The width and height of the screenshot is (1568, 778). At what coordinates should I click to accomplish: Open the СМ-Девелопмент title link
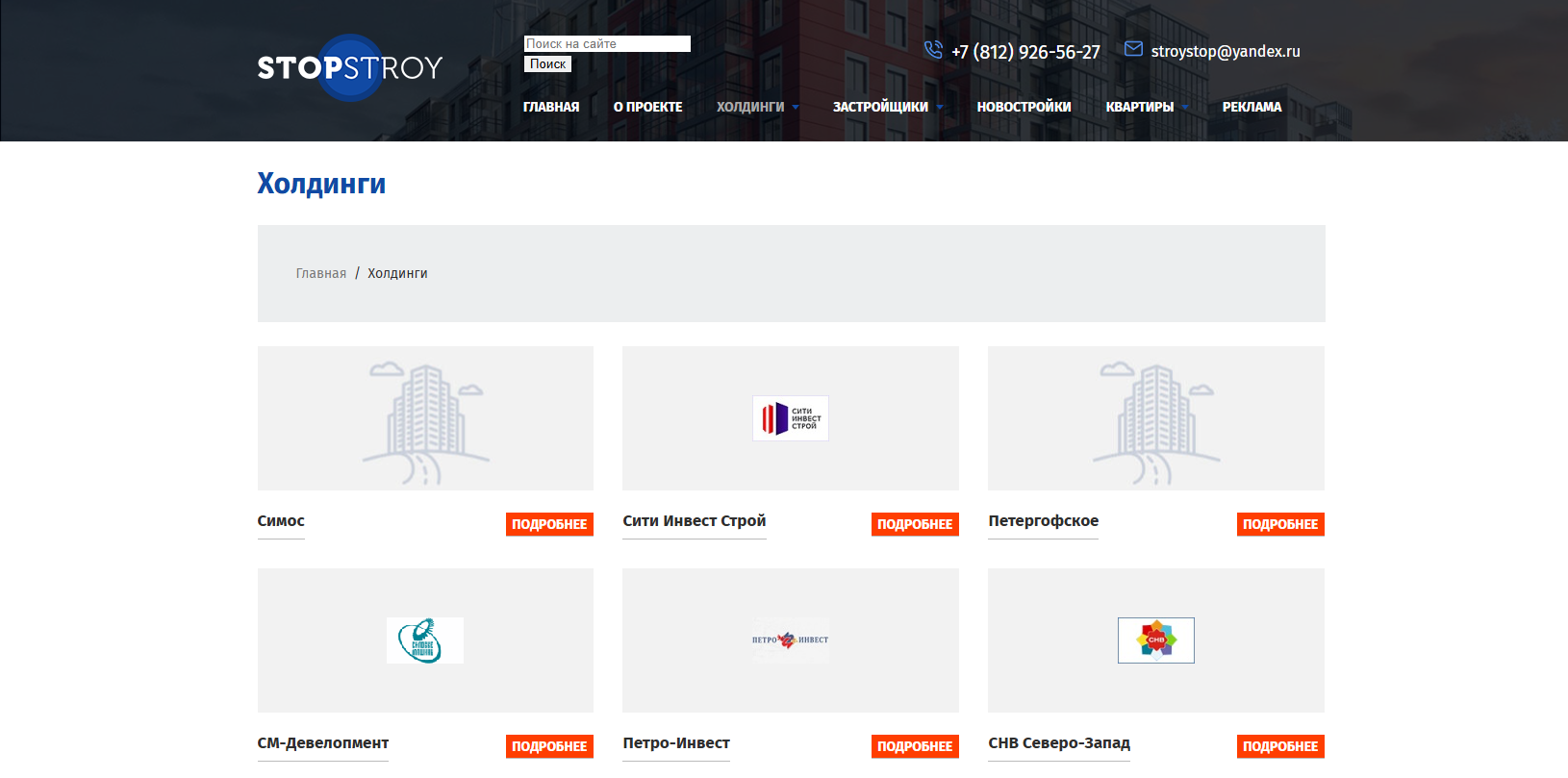tap(323, 743)
